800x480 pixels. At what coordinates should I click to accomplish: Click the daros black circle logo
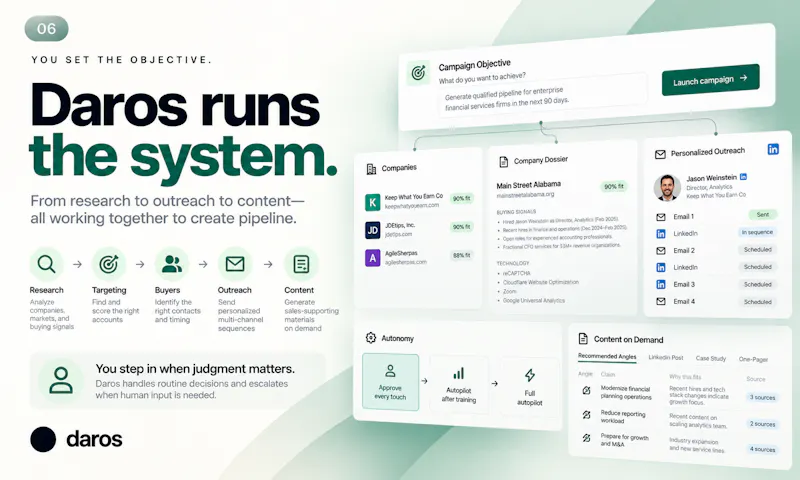click(43, 439)
